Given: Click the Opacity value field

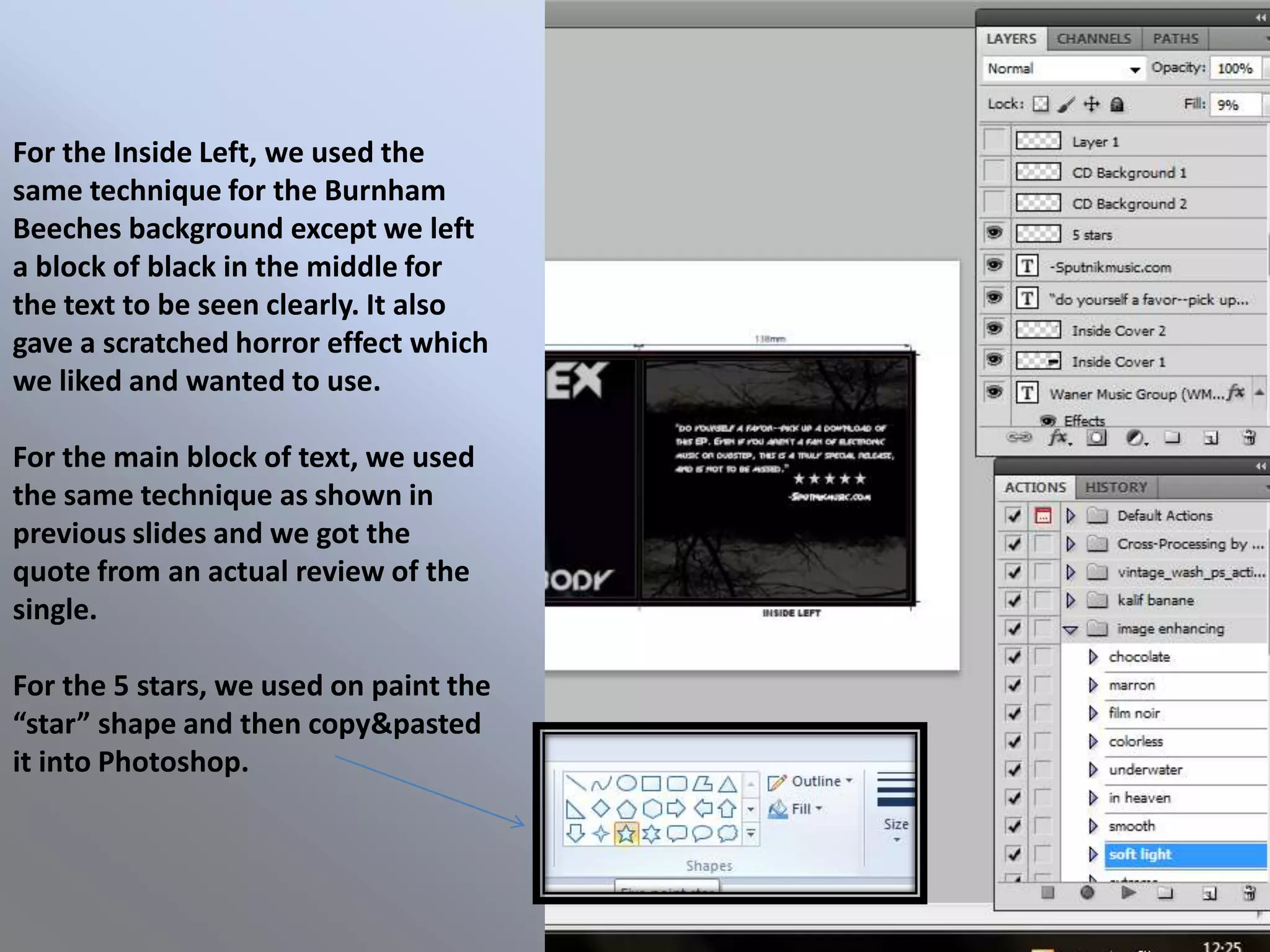Looking at the screenshot, I should tap(1236, 68).
